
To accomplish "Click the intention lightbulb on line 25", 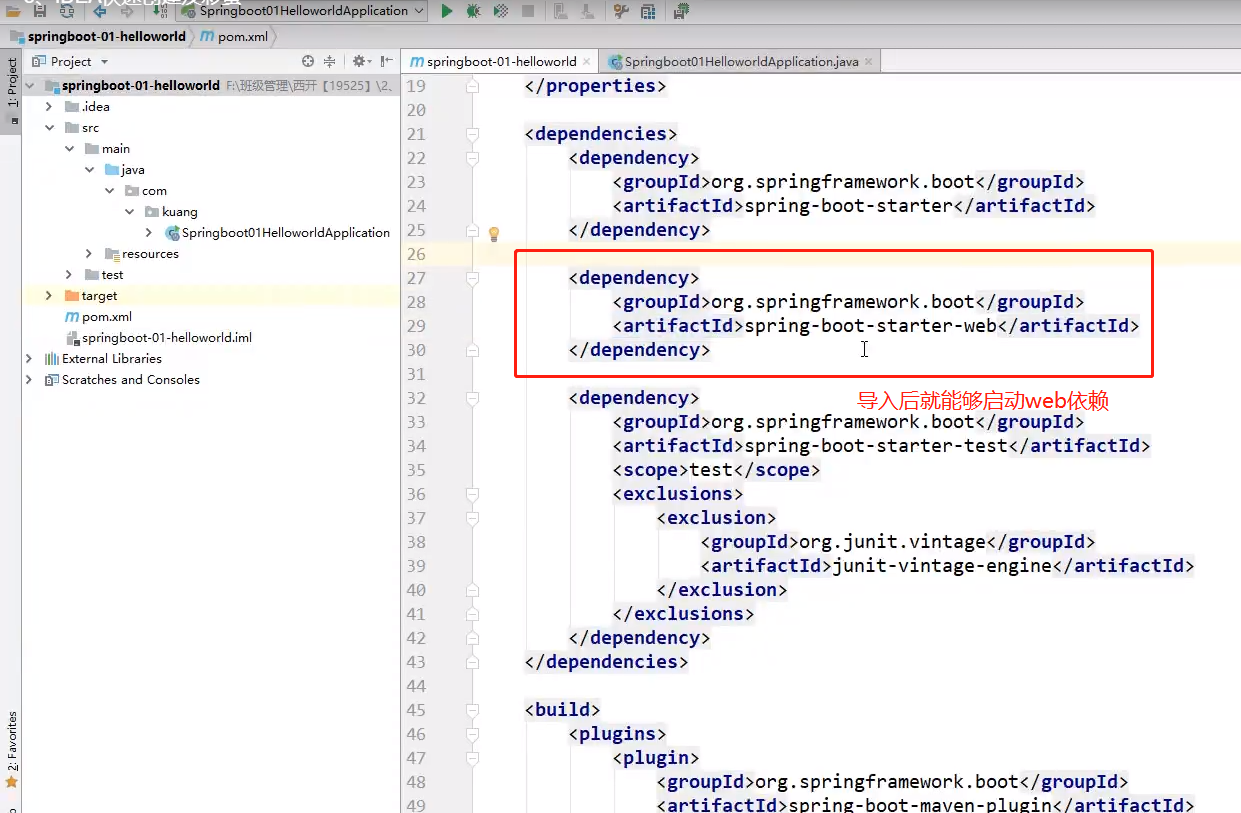I will 493,233.
